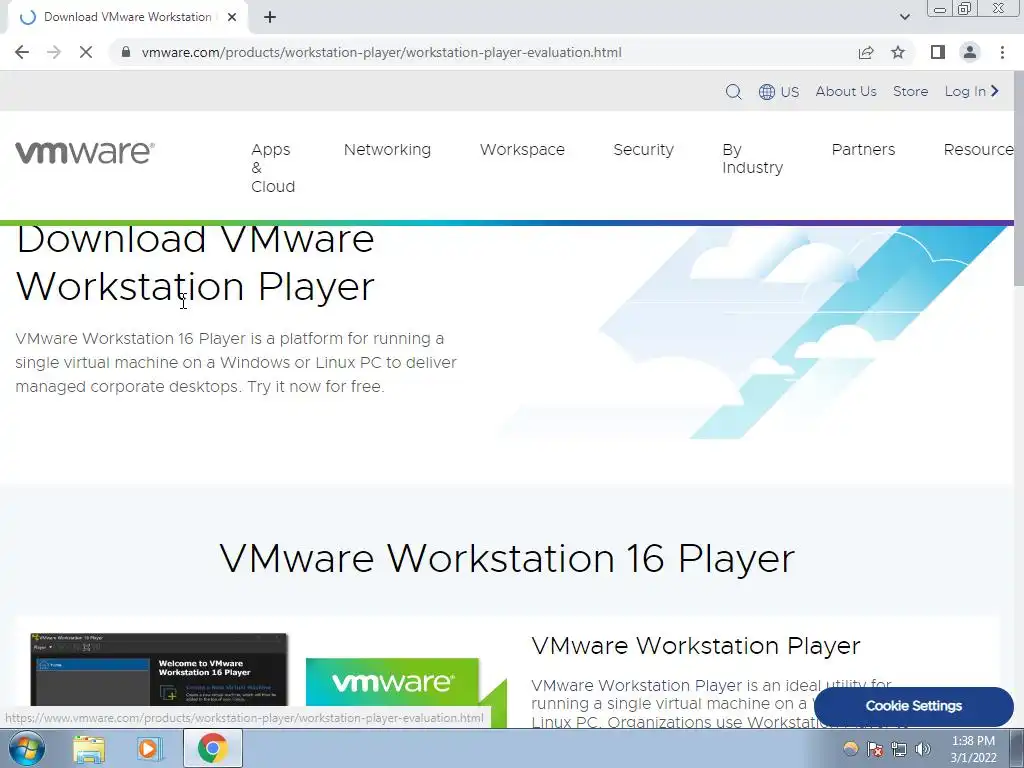The height and width of the screenshot is (768, 1024).
Task: Open the Windows Start button
Action: coord(26,748)
